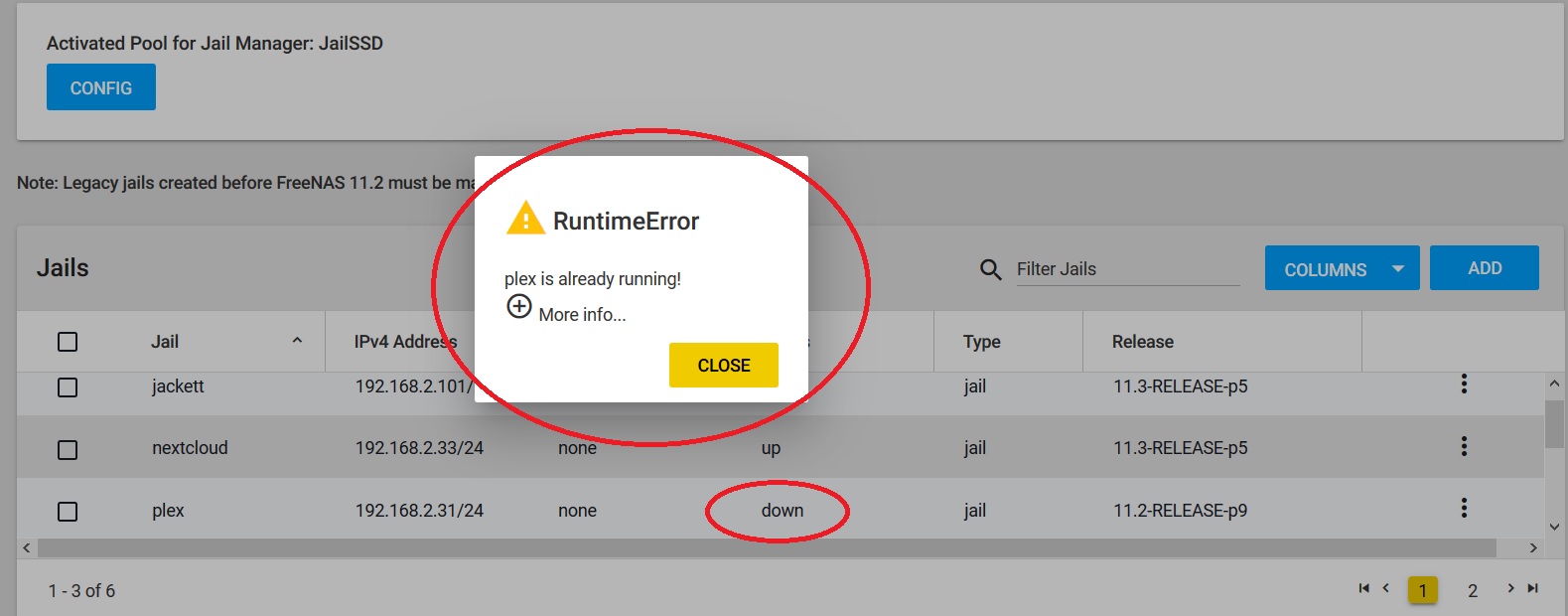
Task: Click IP 192.168.2.31/24
Action: point(419,511)
